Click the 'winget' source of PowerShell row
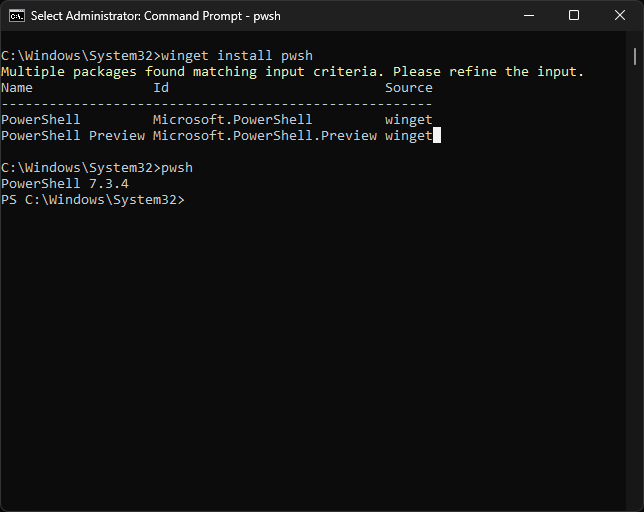This screenshot has width=644, height=512. pos(409,120)
